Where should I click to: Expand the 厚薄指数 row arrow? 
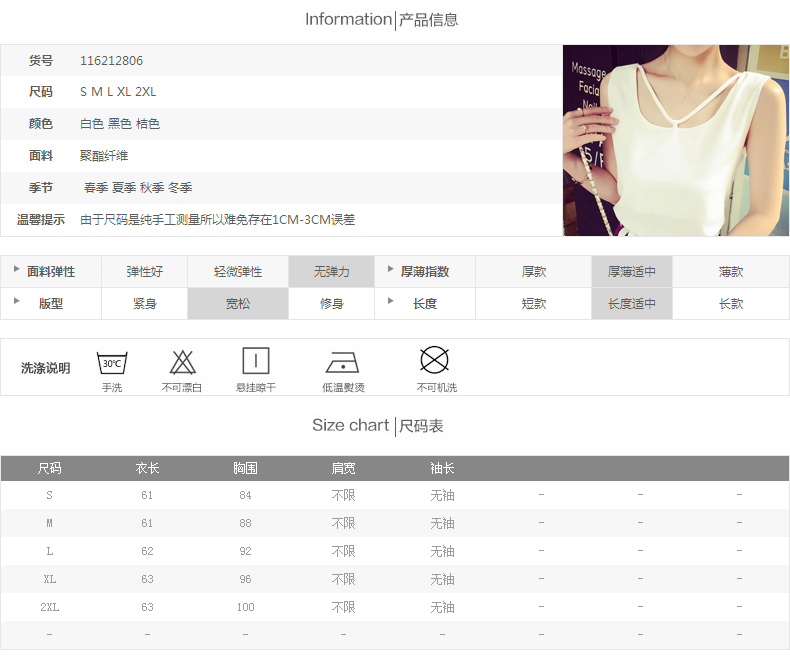click(x=390, y=270)
